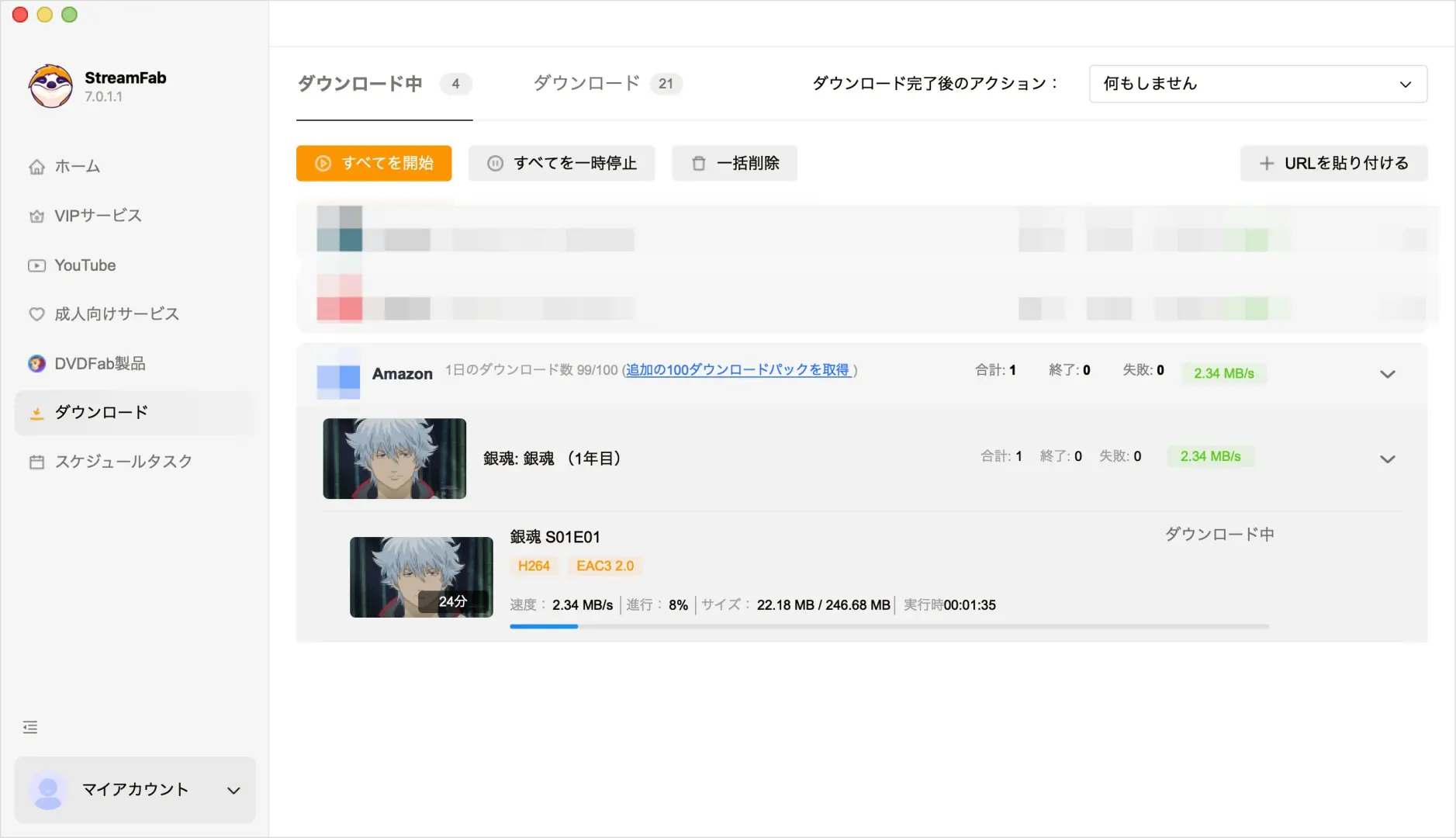Collapse 銀魂 (1年目) season chevron
The width and height of the screenshot is (1456, 838).
(x=1388, y=459)
